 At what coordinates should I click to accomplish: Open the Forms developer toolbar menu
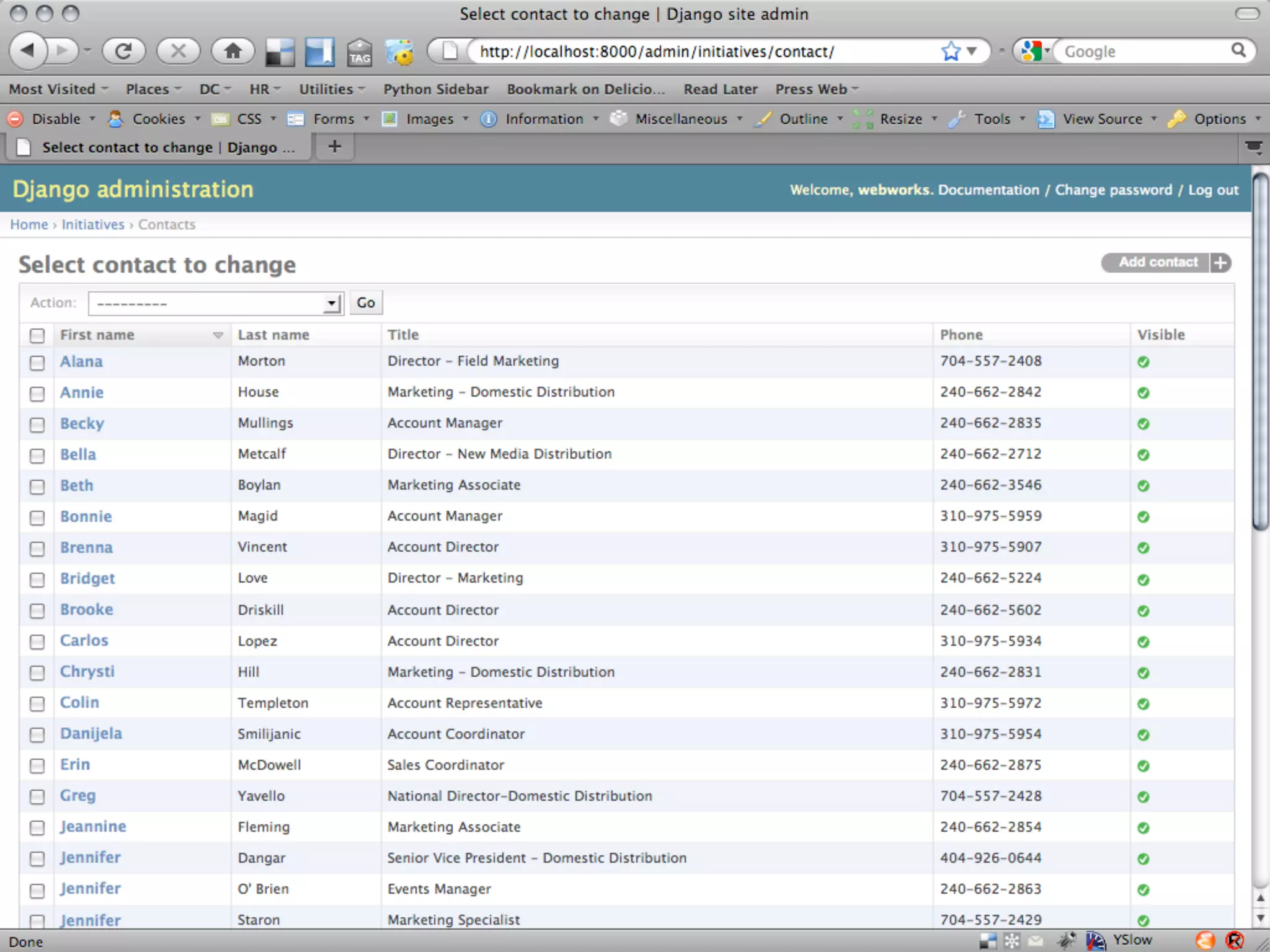tap(334, 119)
